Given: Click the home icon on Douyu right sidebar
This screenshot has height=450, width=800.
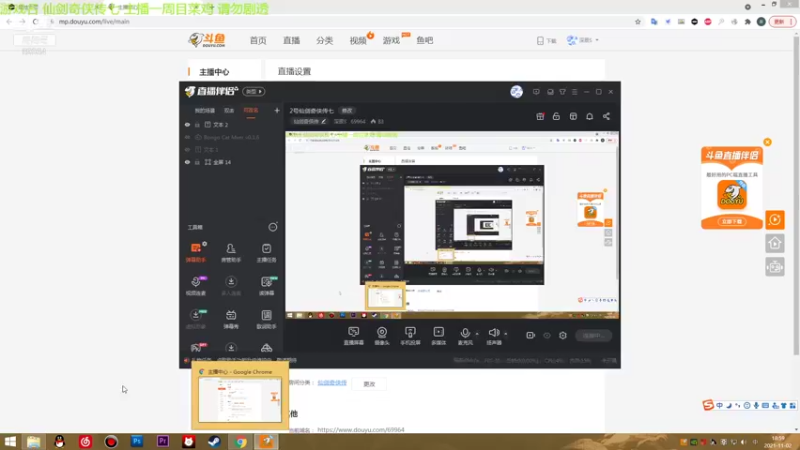Looking at the screenshot, I should pyautogui.click(x=774, y=243).
